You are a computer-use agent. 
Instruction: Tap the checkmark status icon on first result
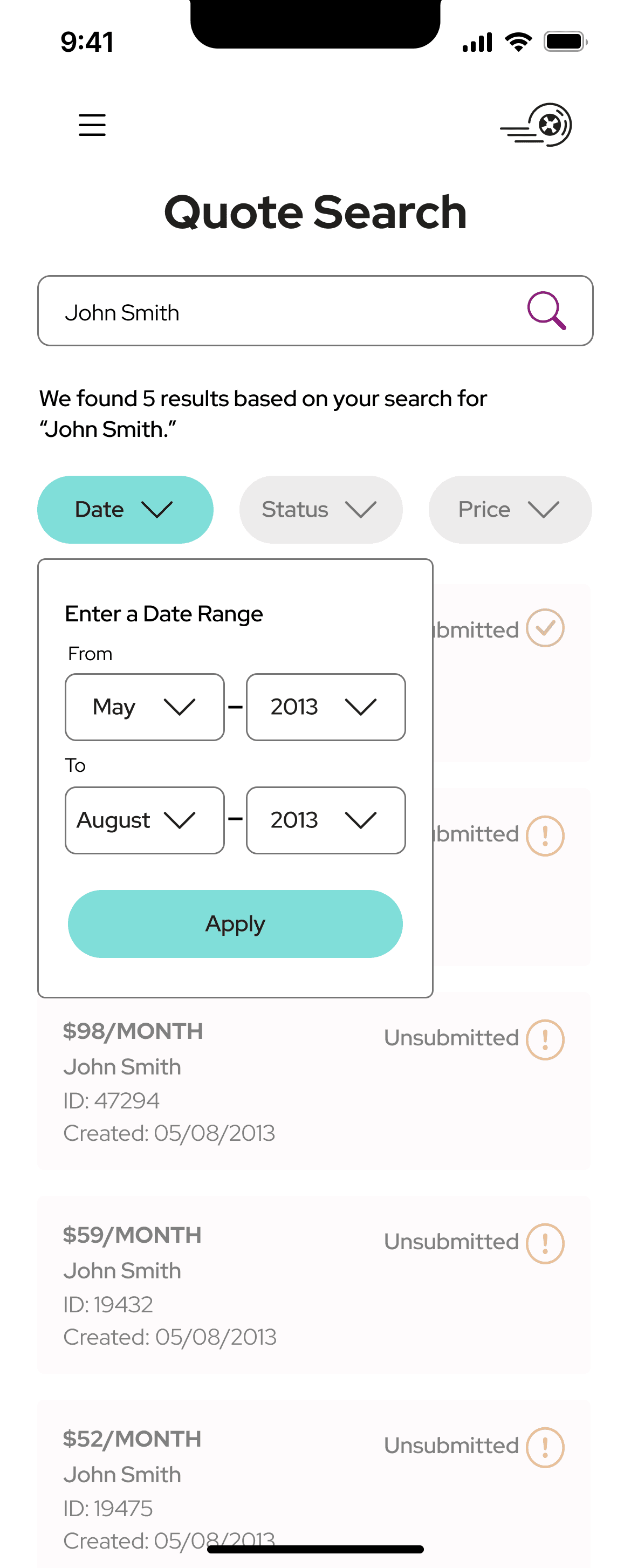[x=545, y=627]
